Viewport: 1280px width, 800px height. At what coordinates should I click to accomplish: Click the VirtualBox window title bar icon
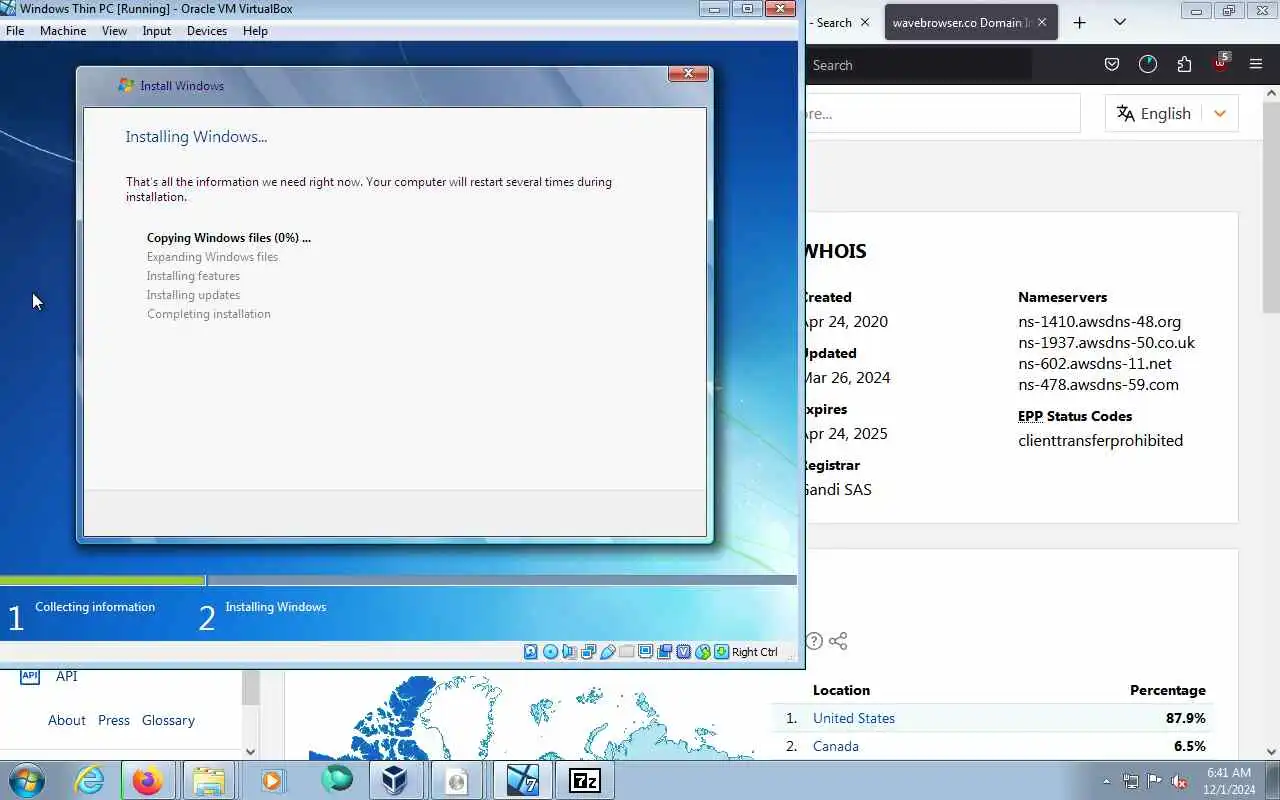pyautogui.click(x=8, y=9)
